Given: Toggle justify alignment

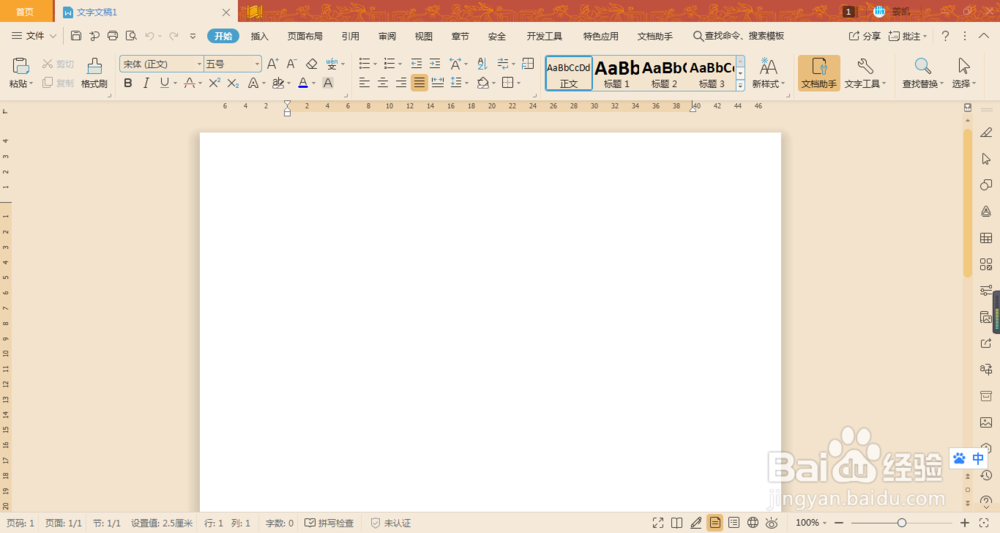Looking at the screenshot, I should coord(419,82).
